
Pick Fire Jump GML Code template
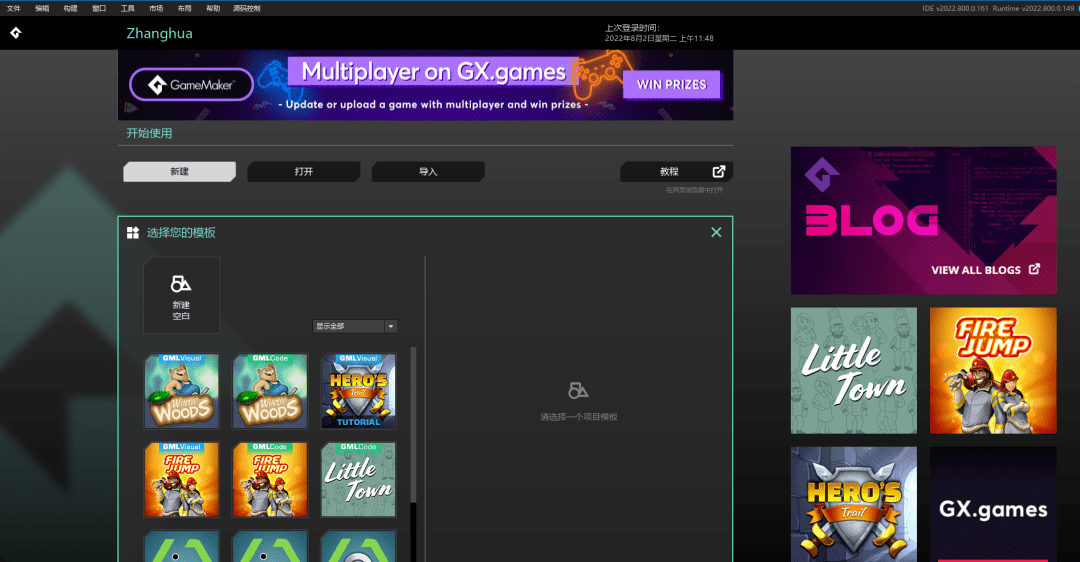pyautogui.click(x=269, y=479)
